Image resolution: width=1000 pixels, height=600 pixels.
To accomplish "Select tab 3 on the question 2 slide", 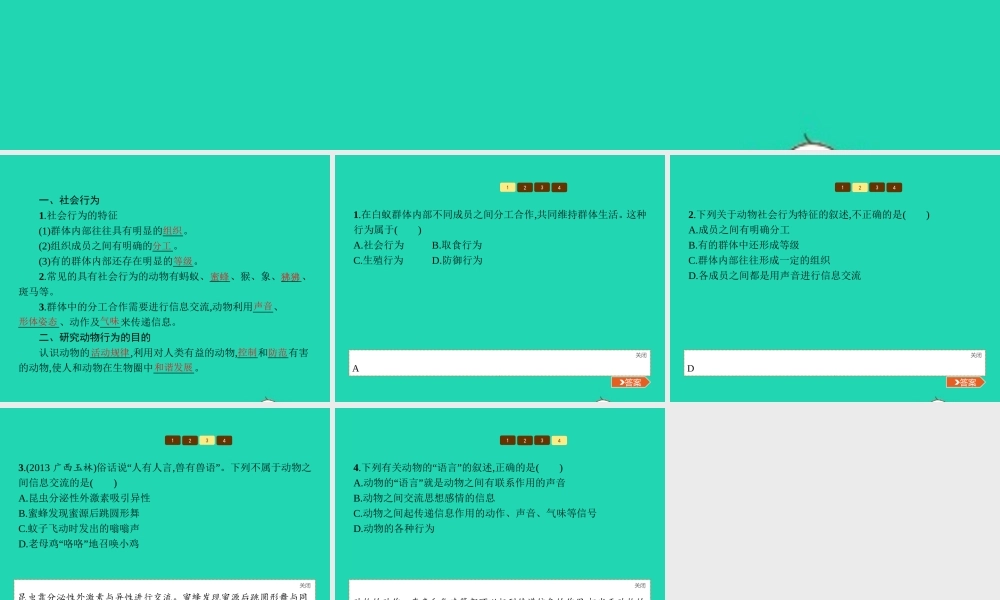I will coord(877,187).
